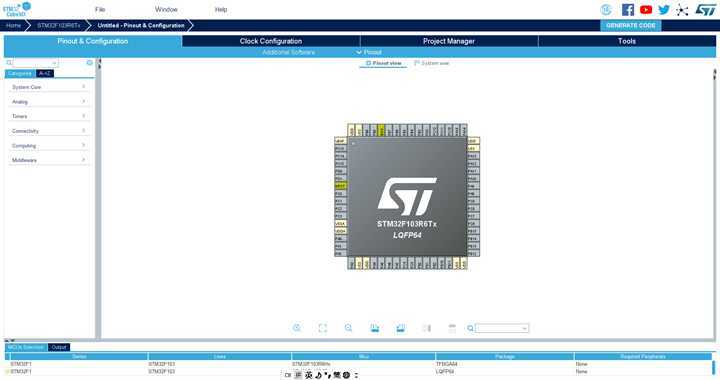Expand the Connectivity category
Screen dimensions: 720x380
click(48, 131)
